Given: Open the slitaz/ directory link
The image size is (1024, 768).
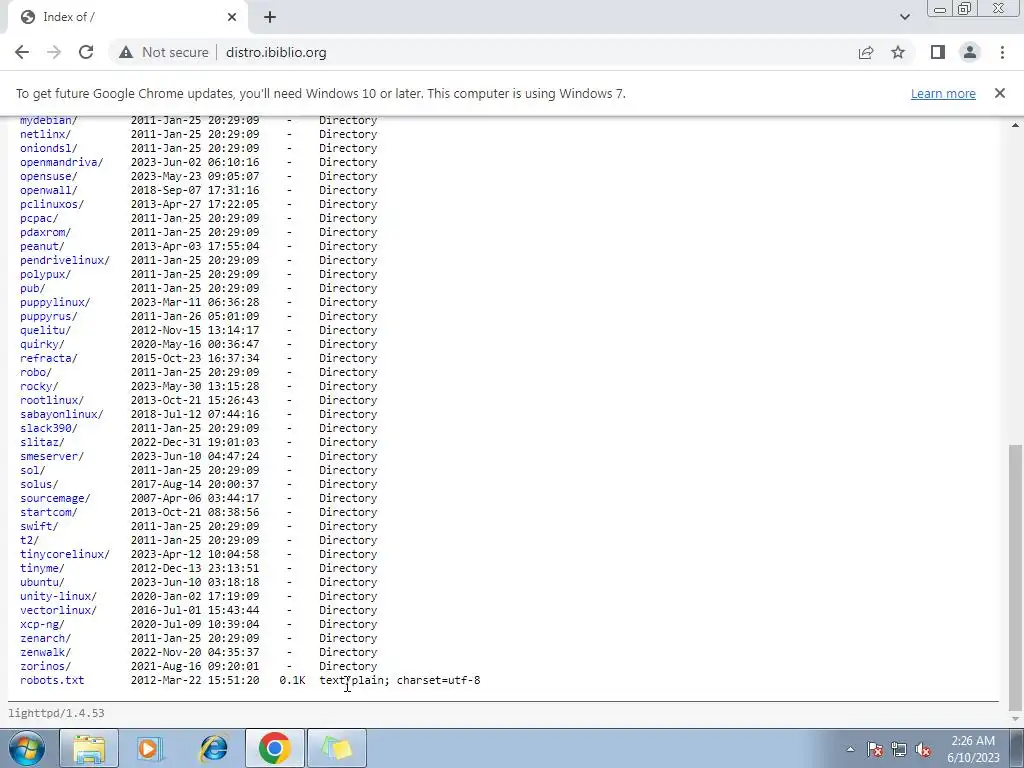Looking at the screenshot, I should [x=42, y=442].
